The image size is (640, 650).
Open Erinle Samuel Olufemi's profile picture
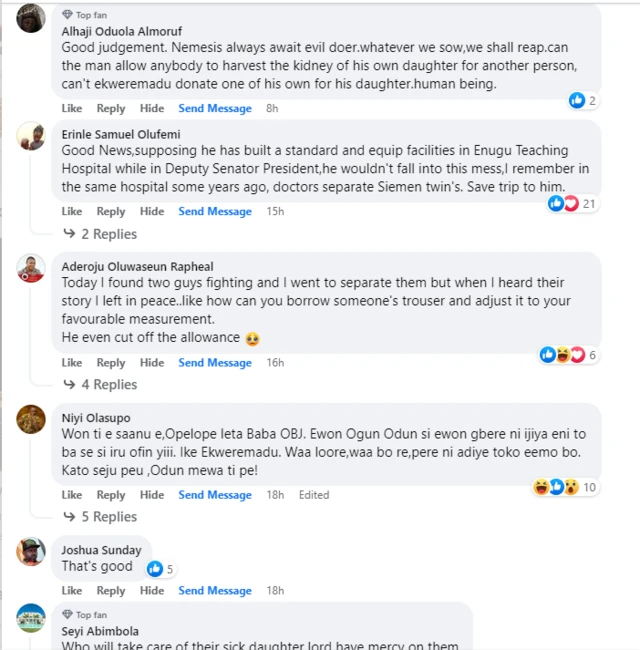tap(31, 138)
